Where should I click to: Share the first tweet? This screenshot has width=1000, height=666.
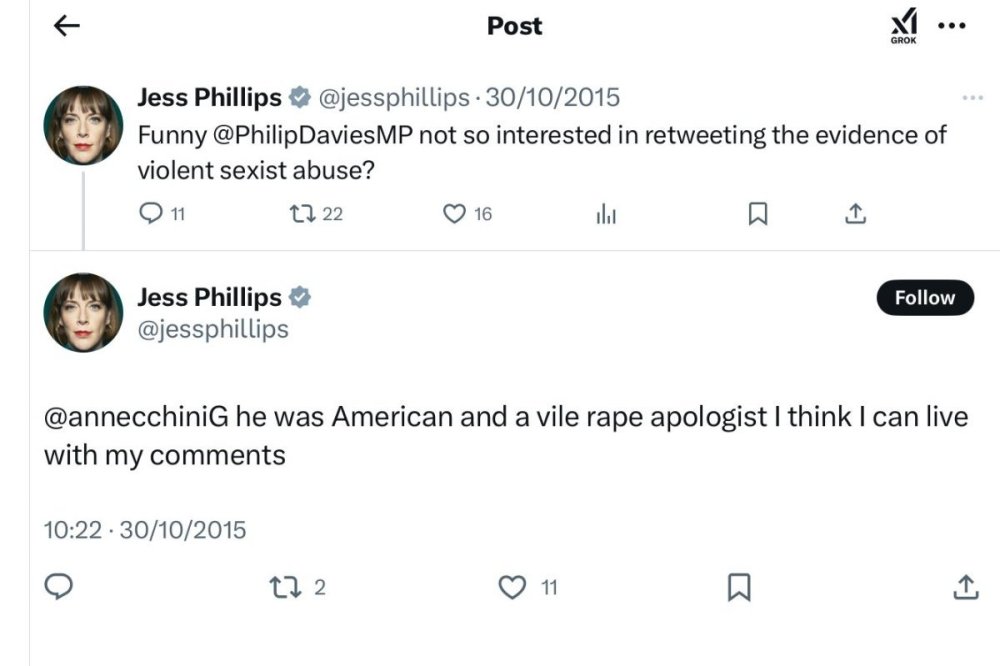(855, 214)
